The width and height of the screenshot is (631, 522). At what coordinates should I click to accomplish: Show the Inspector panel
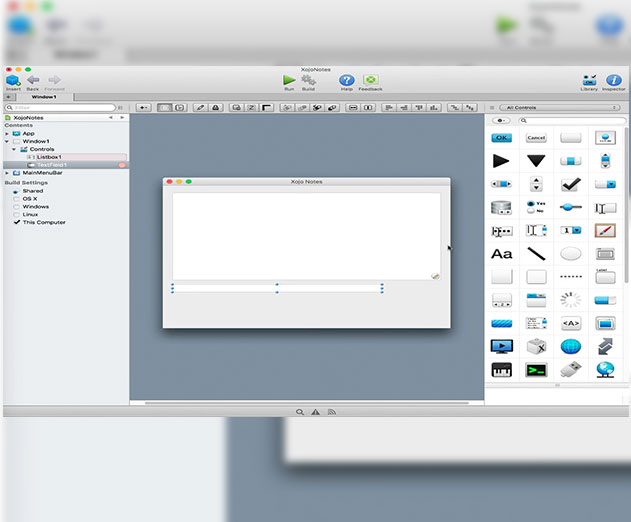pyautogui.click(x=614, y=81)
